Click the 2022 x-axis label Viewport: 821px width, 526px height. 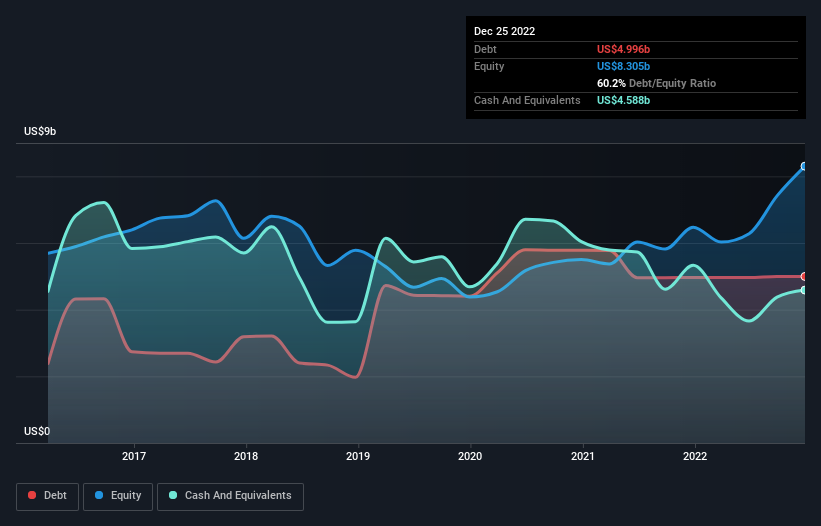pos(695,456)
